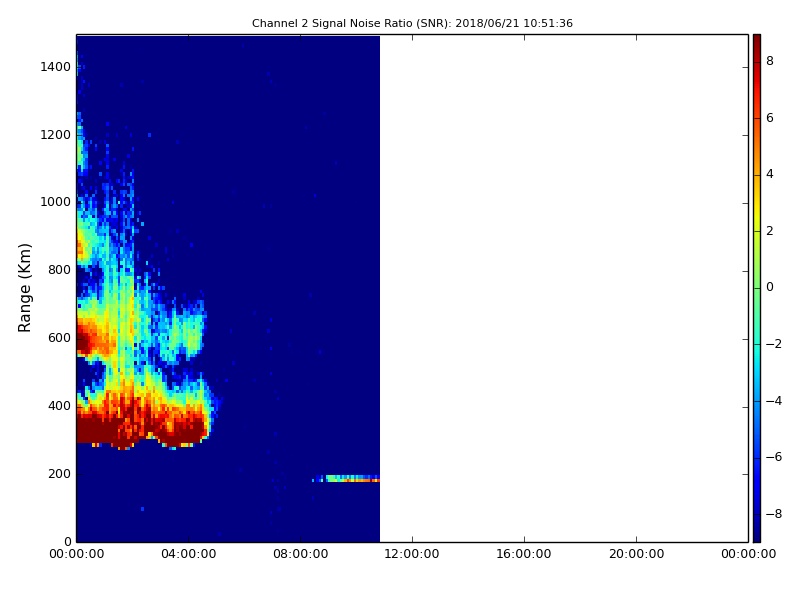Click the colorbar label −2
The width and height of the screenshot is (800, 600).
coord(773,344)
